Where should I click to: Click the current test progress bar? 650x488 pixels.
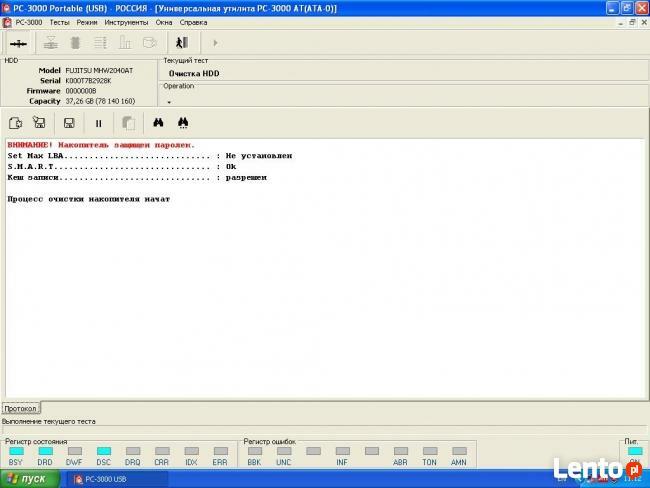pyautogui.click(x=325, y=430)
